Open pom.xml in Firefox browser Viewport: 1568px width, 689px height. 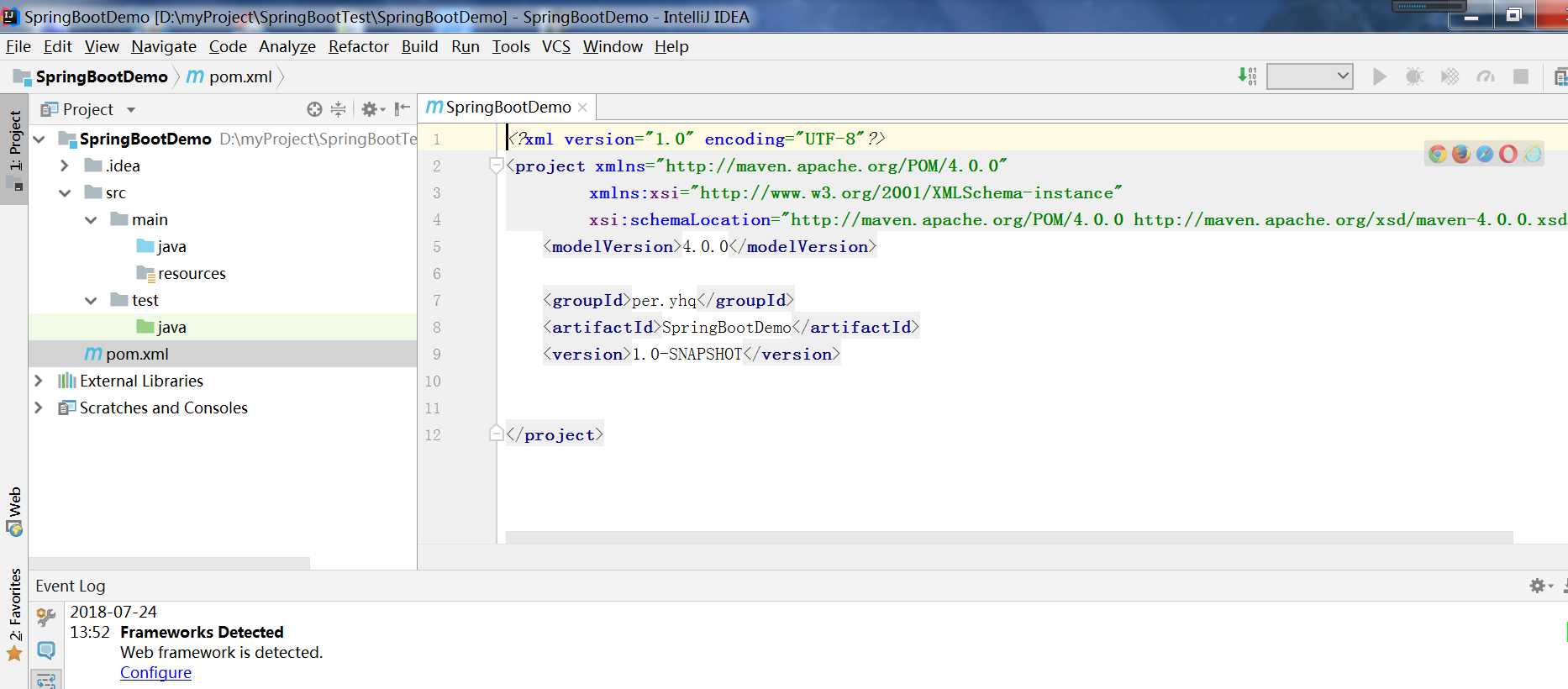(1461, 154)
